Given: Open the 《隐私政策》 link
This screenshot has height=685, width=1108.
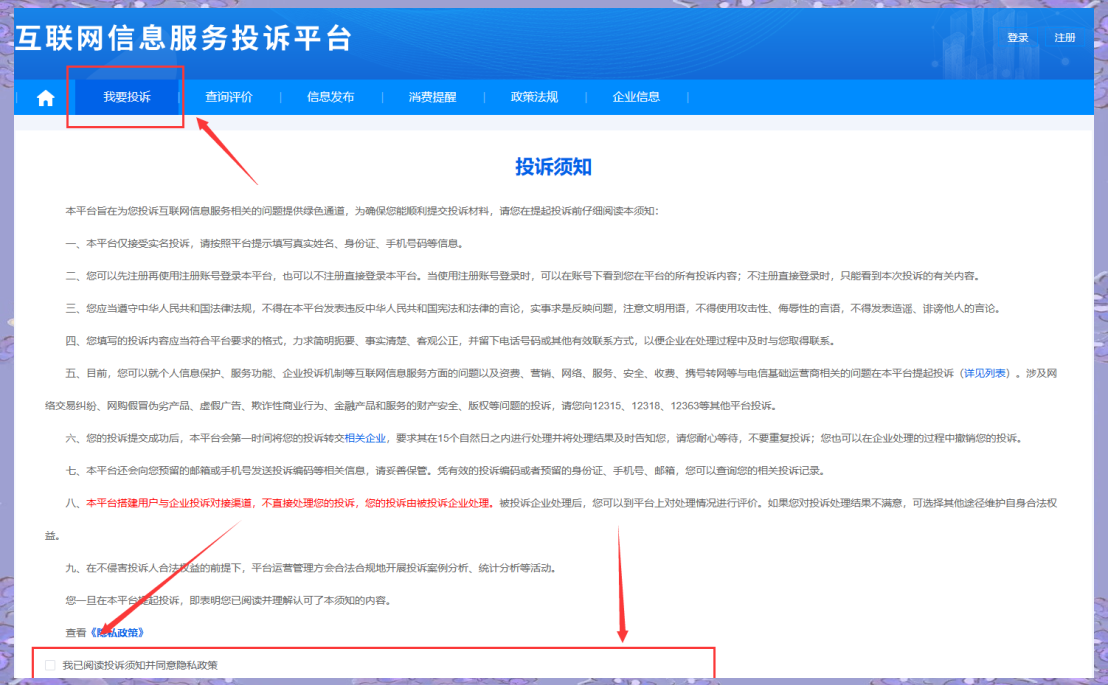Looking at the screenshot, I should point(117,632).
